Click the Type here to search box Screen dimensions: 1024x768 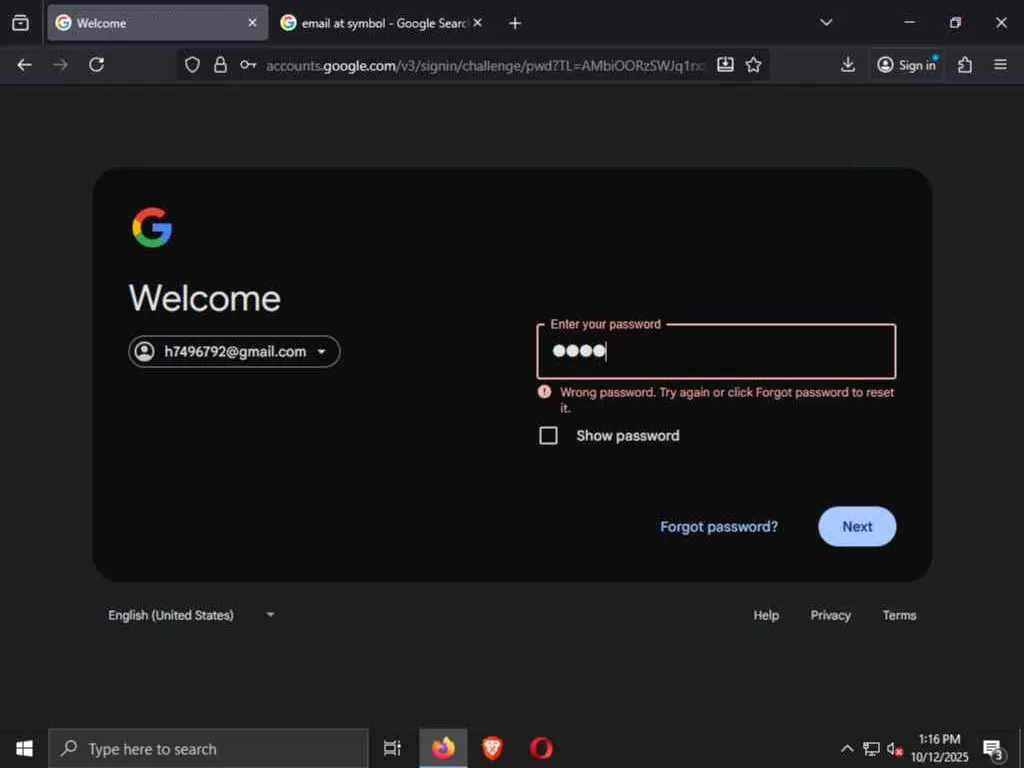click(208, 748)
